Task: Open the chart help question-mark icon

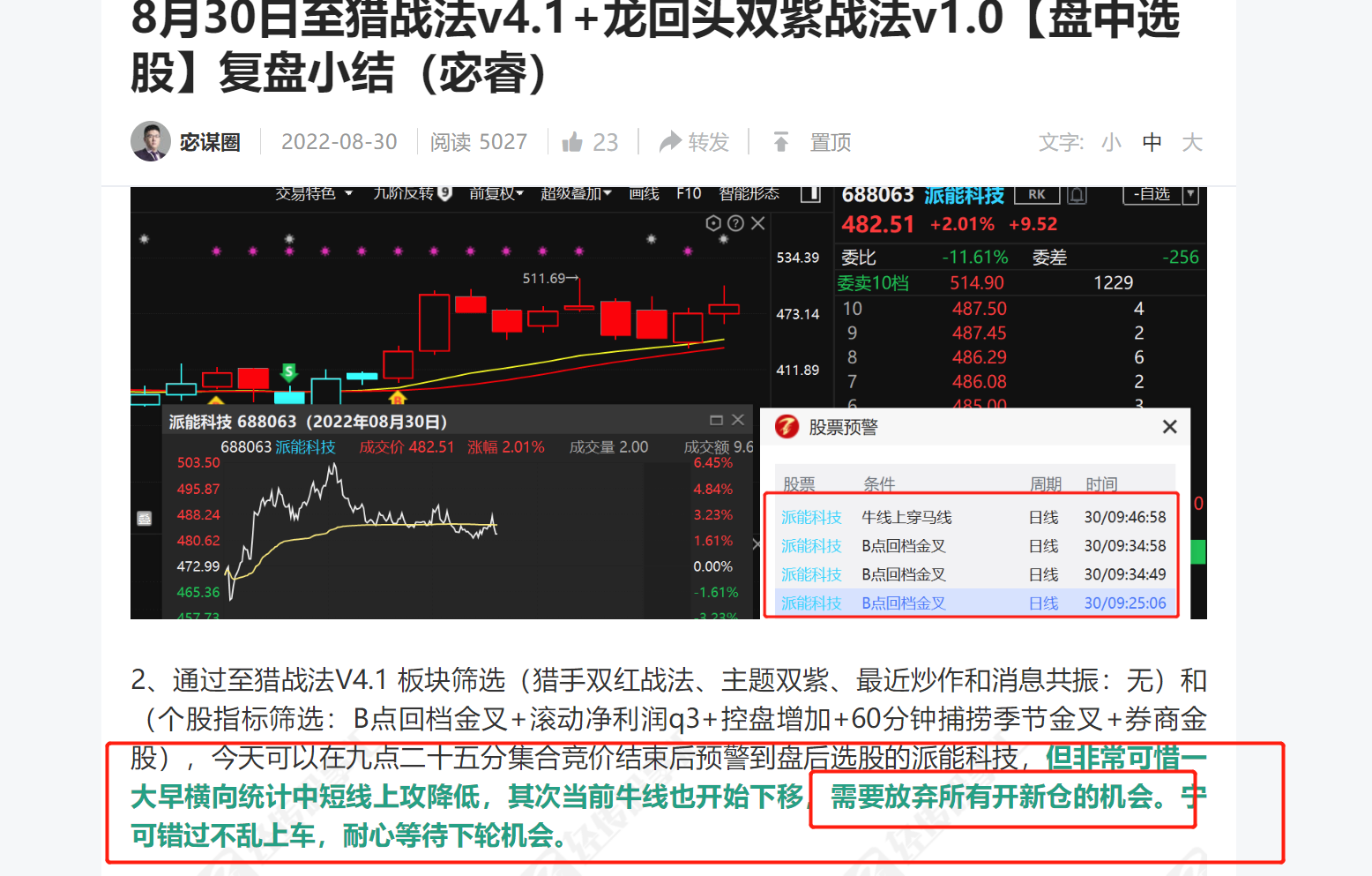Action: [735, 223]
